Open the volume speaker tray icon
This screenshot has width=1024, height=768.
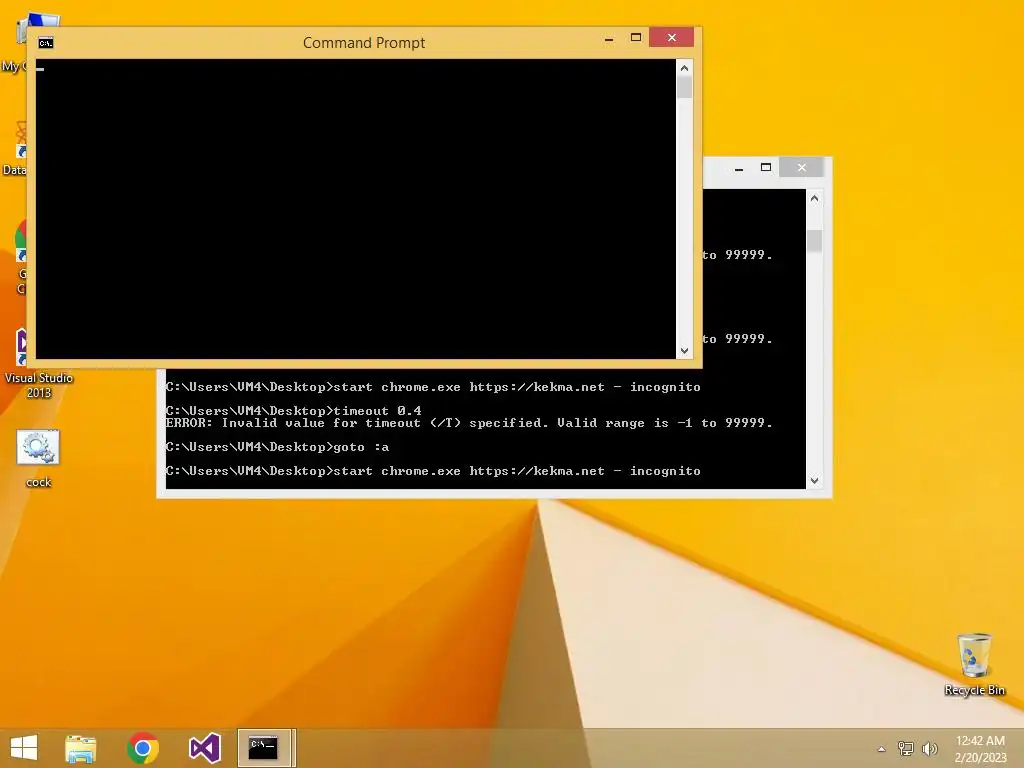(930, 748)
